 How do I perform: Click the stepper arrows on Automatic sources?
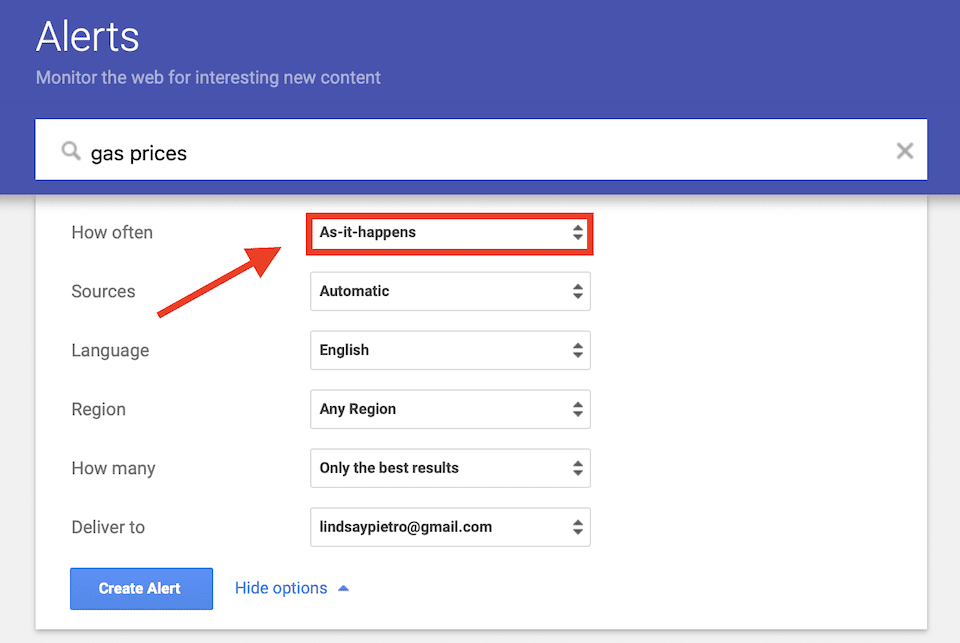577,292
